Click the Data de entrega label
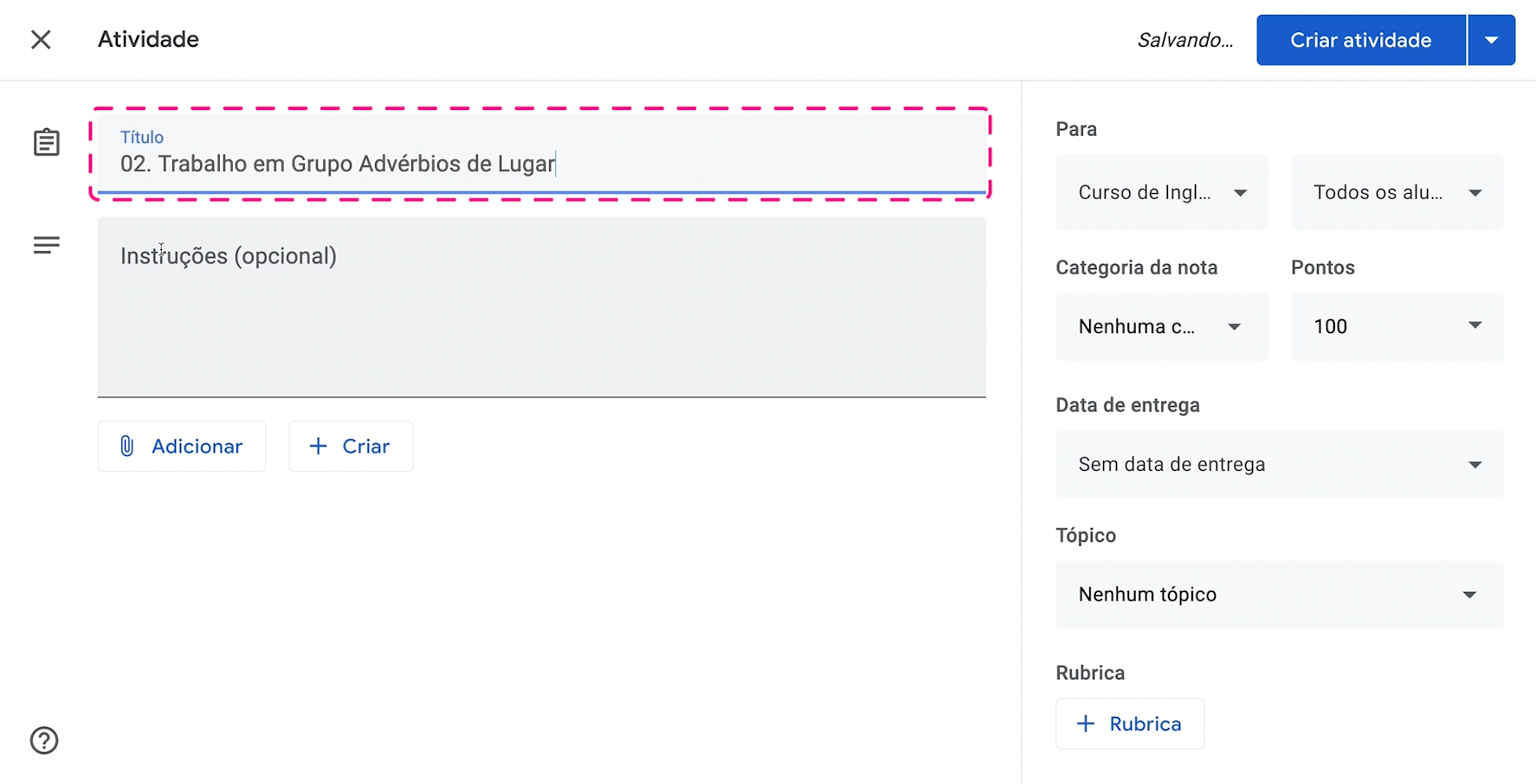This screenshot has height=784, width=1536. pos(1127,405)
